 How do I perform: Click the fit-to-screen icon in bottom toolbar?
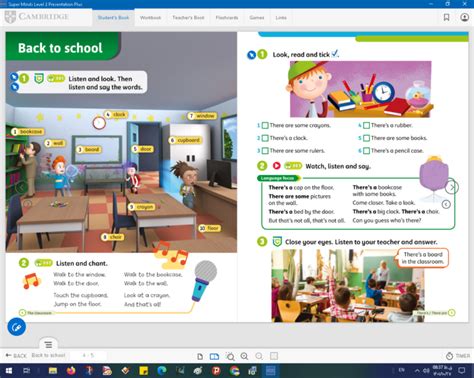274,356
